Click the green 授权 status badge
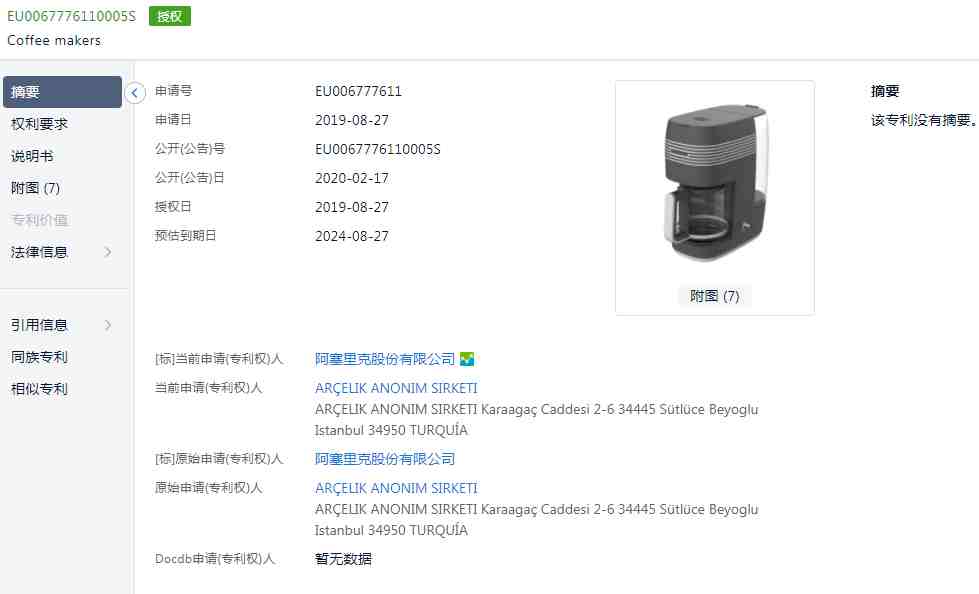The width and height of the screenshot is (979, 594). [x=170, y=16]
